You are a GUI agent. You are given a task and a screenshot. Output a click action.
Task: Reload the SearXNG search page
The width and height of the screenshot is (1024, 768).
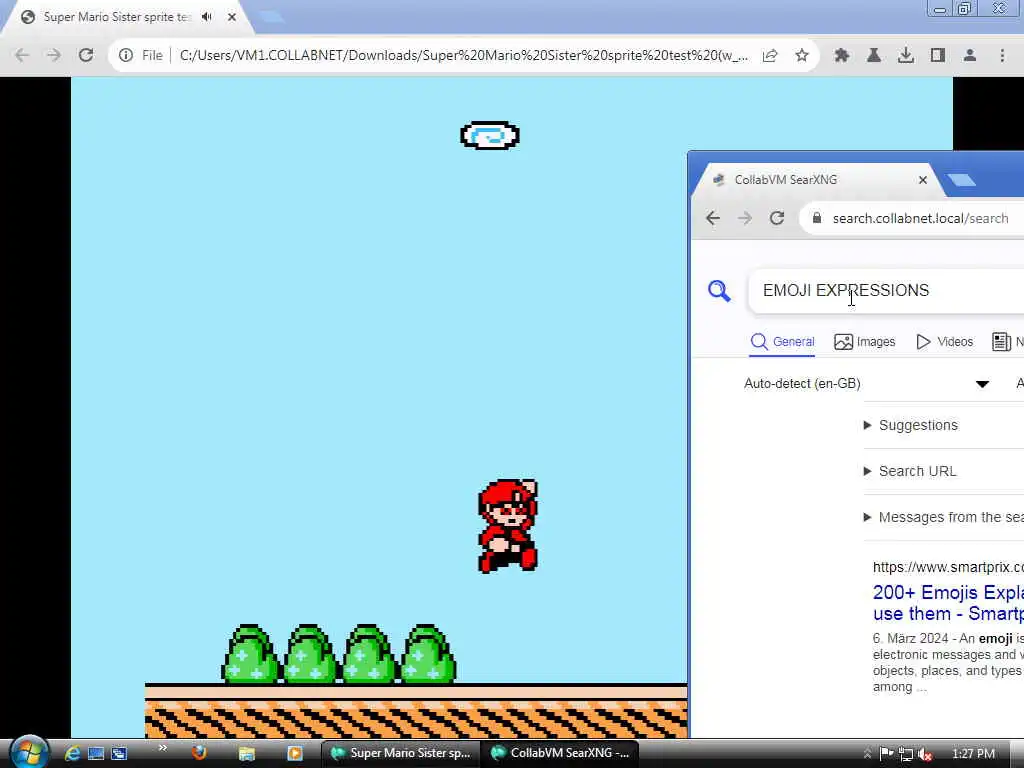point(776,218)
